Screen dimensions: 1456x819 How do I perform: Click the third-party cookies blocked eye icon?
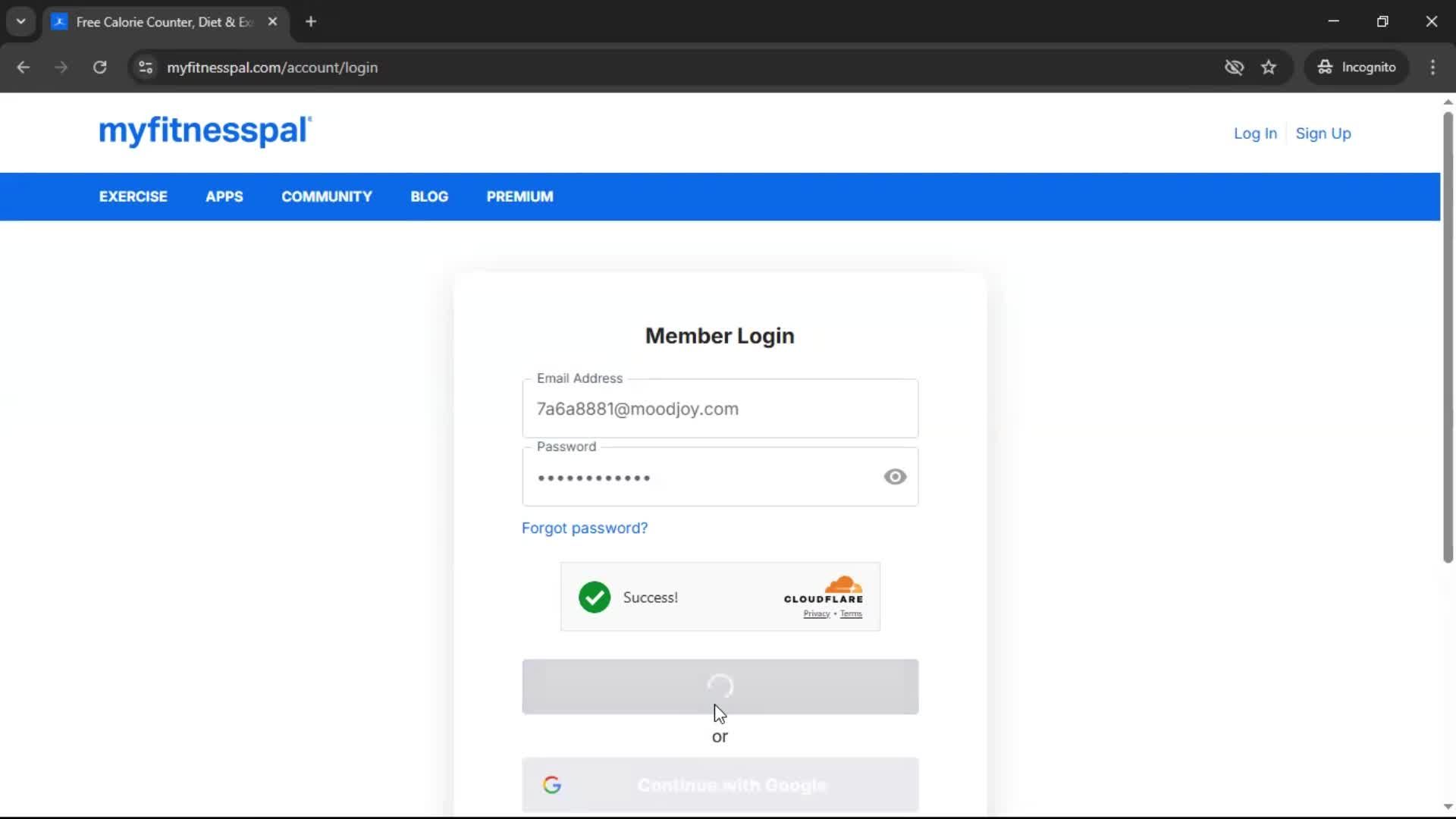tap(1234, 67)
